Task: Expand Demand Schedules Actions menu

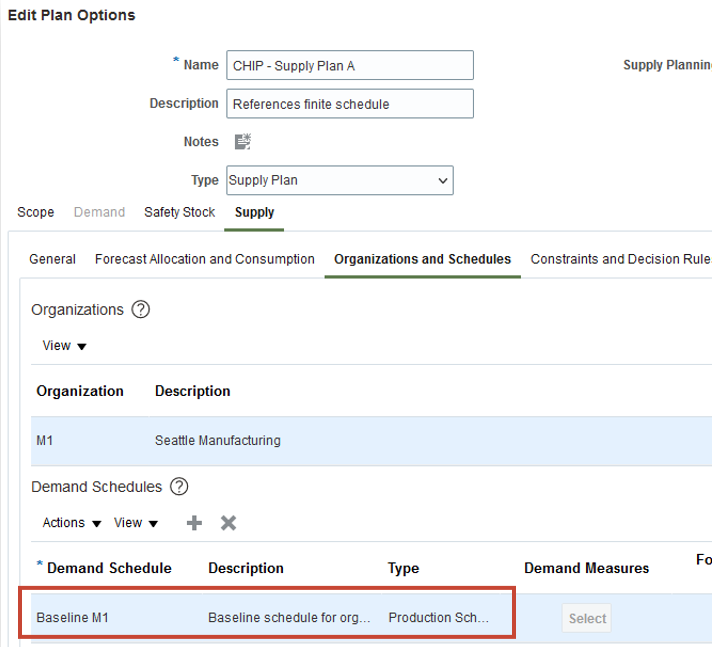Action: coord(72,523)
